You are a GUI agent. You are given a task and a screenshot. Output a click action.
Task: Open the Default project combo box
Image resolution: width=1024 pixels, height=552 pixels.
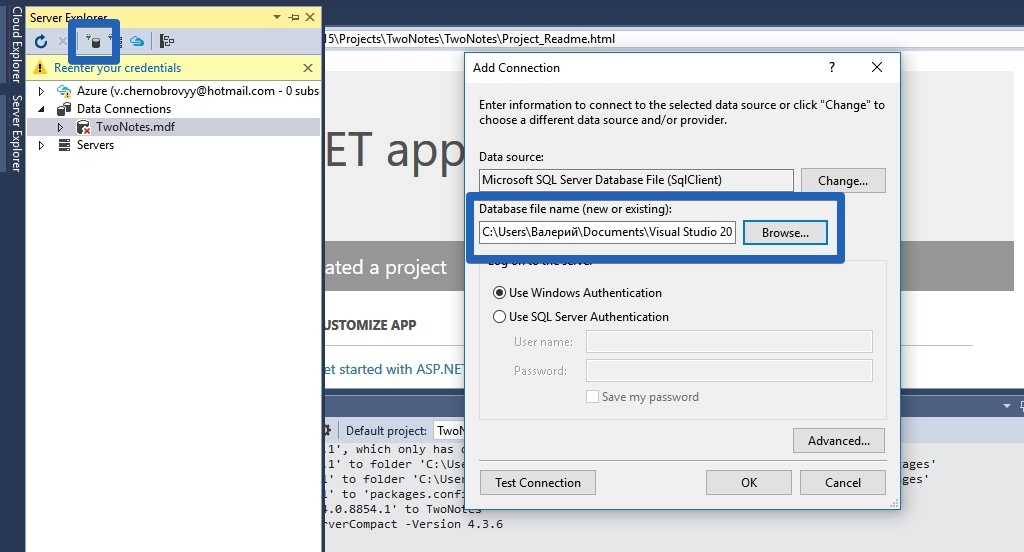450,431
